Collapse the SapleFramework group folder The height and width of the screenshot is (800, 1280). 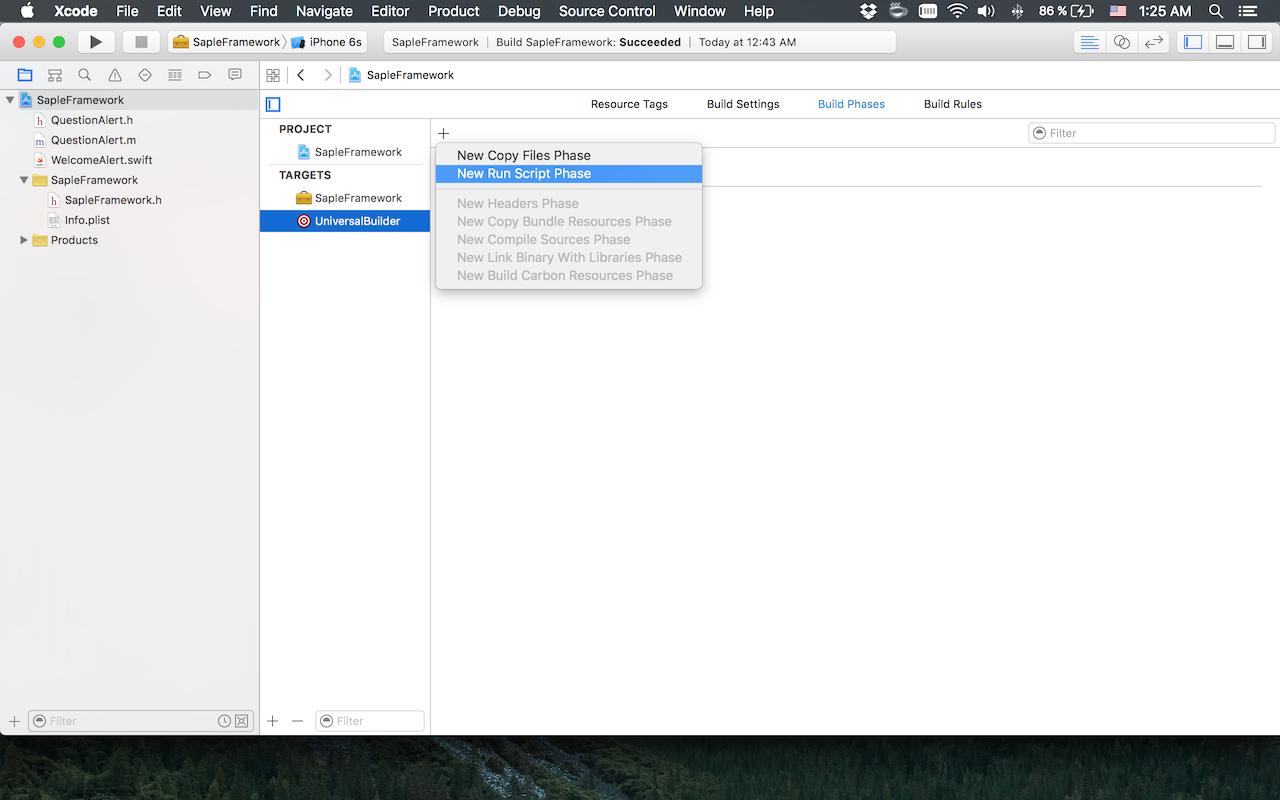24,180
